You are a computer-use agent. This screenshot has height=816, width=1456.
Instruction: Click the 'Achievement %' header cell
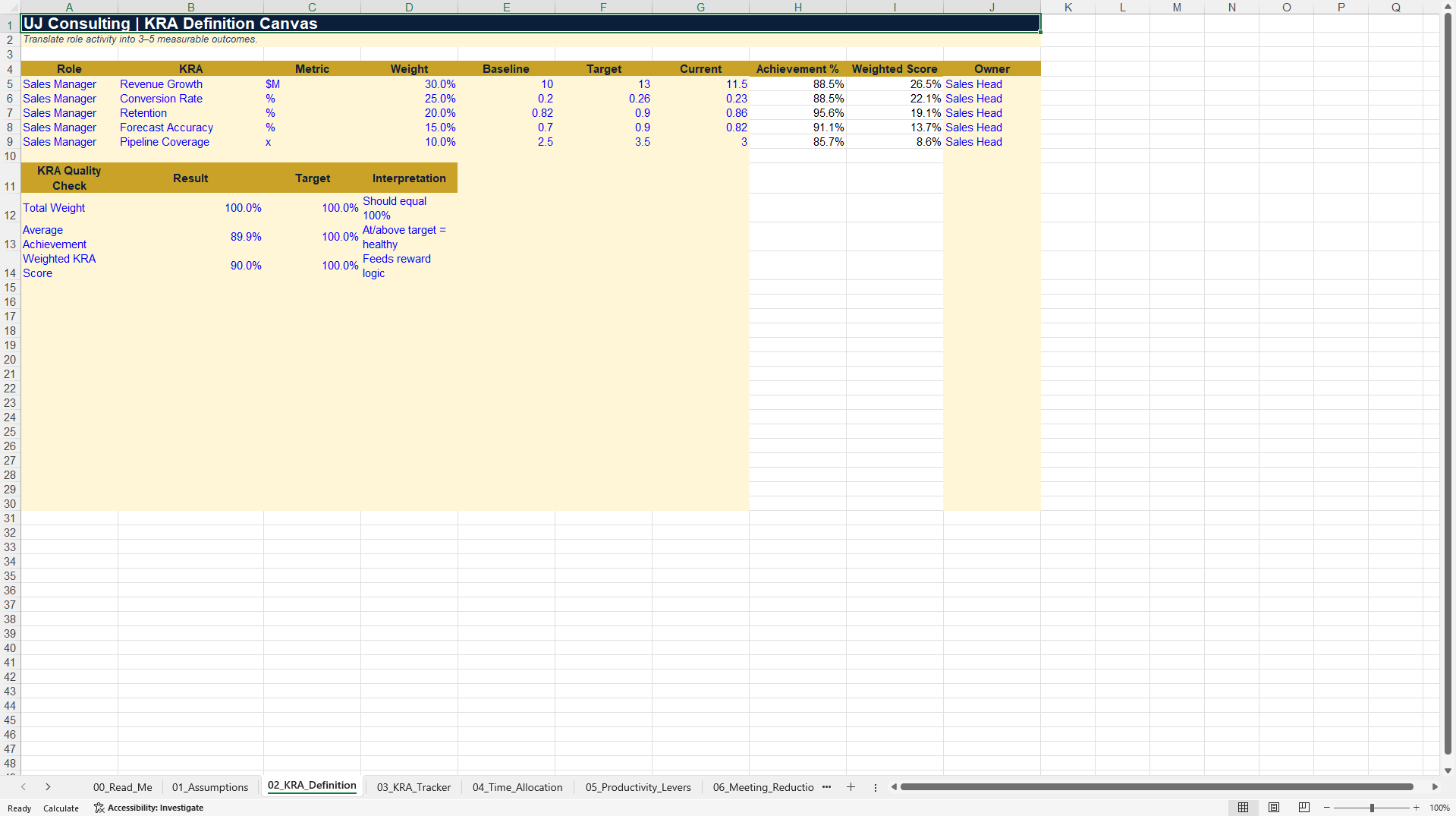(x=797, y=69)
